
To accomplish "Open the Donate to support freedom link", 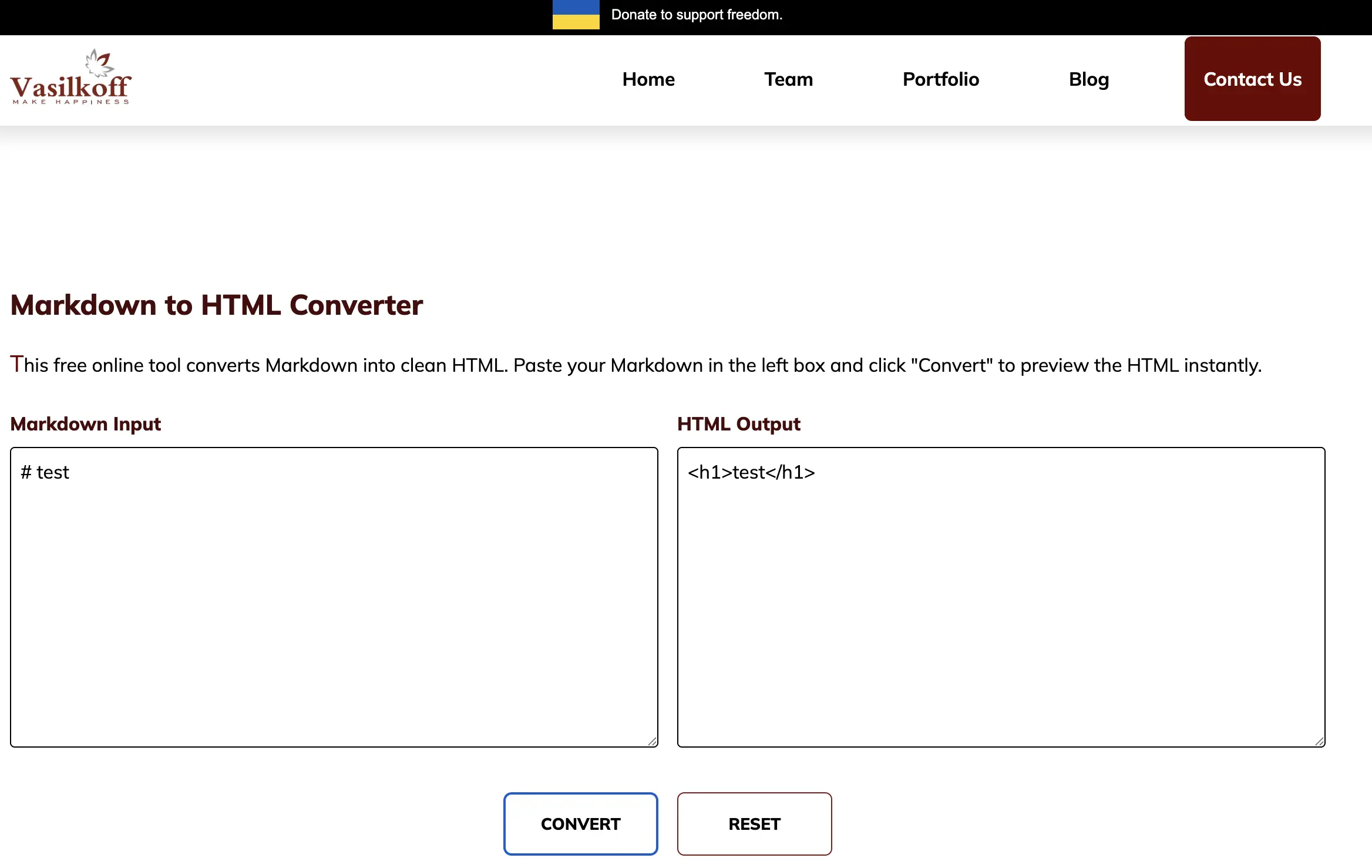I will point(697,15).
